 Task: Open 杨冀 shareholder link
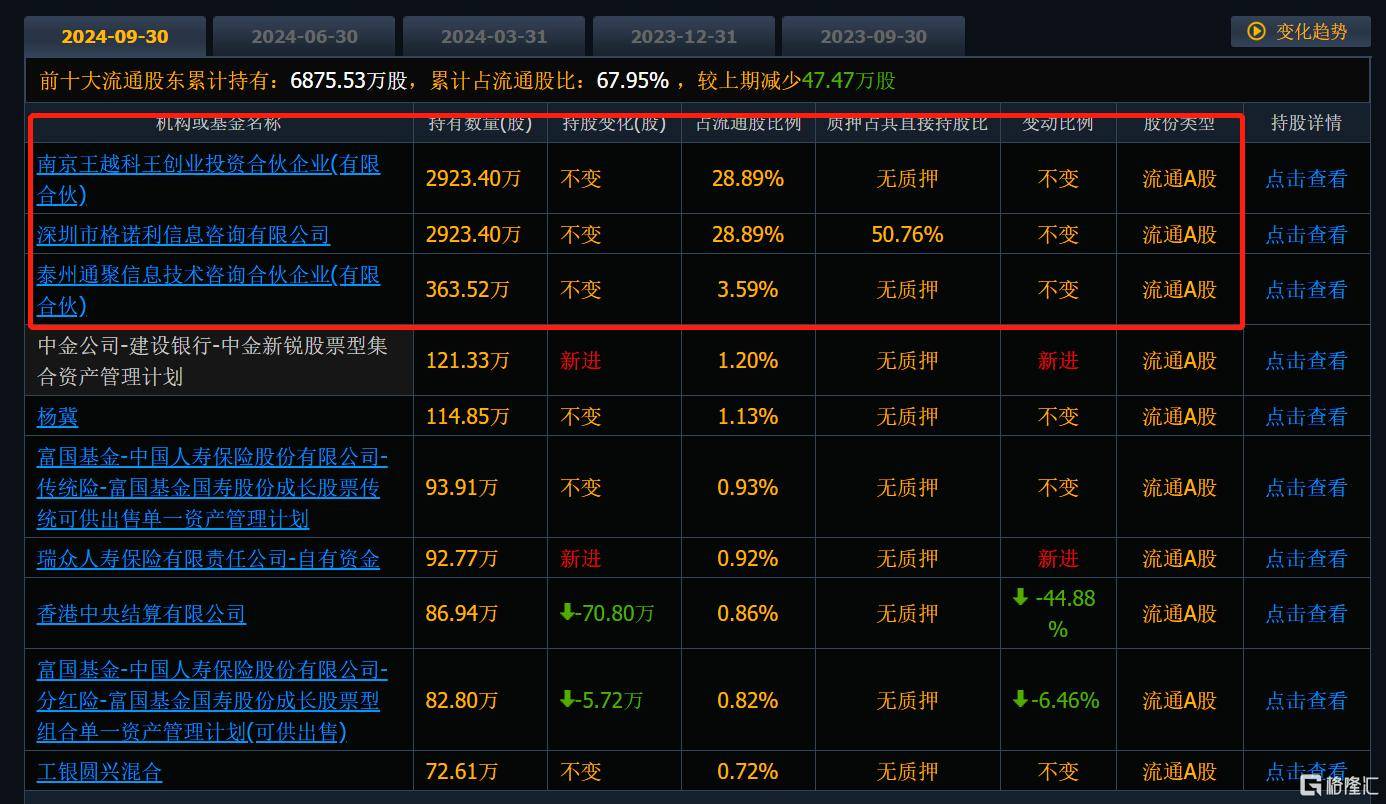click(x=57, y=416)
